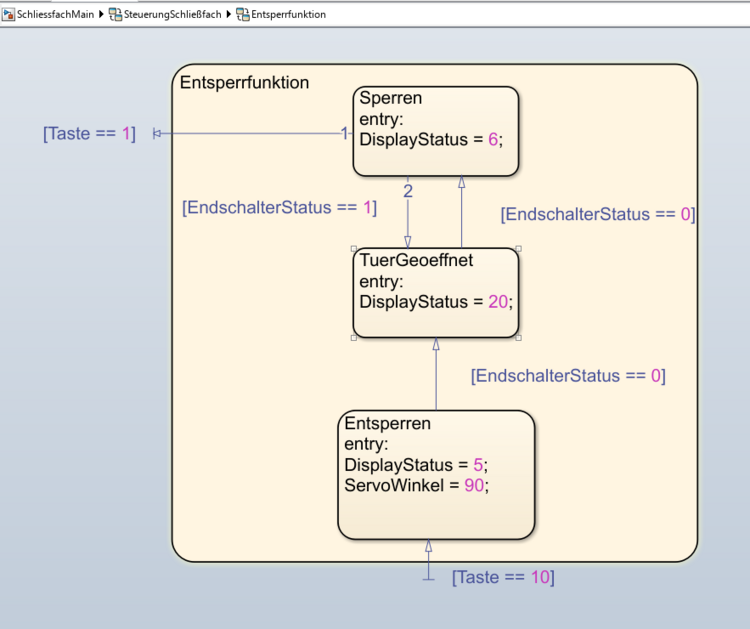Click the Entsperrfunktion title inside the chart
The height and width of the screenshot is (629, 750).
tap(244, 83)
